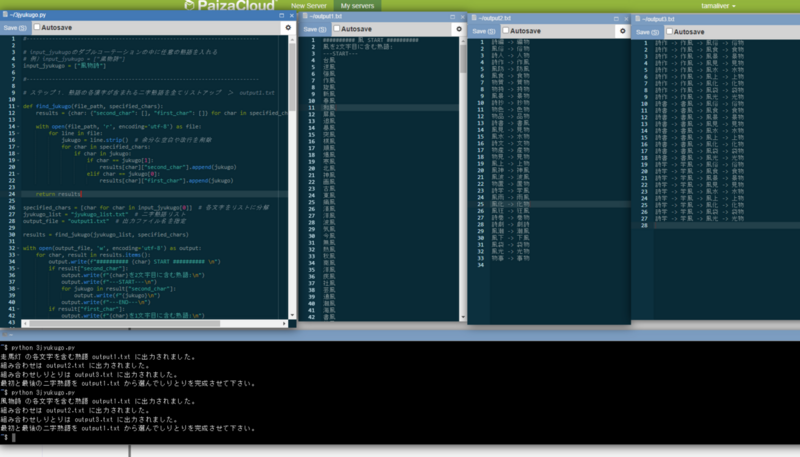This screenshot has height=457, width=800.
Task: Collapse elif fold arrow at line 21
Action: pyautogui.click(x=18, y=174)
